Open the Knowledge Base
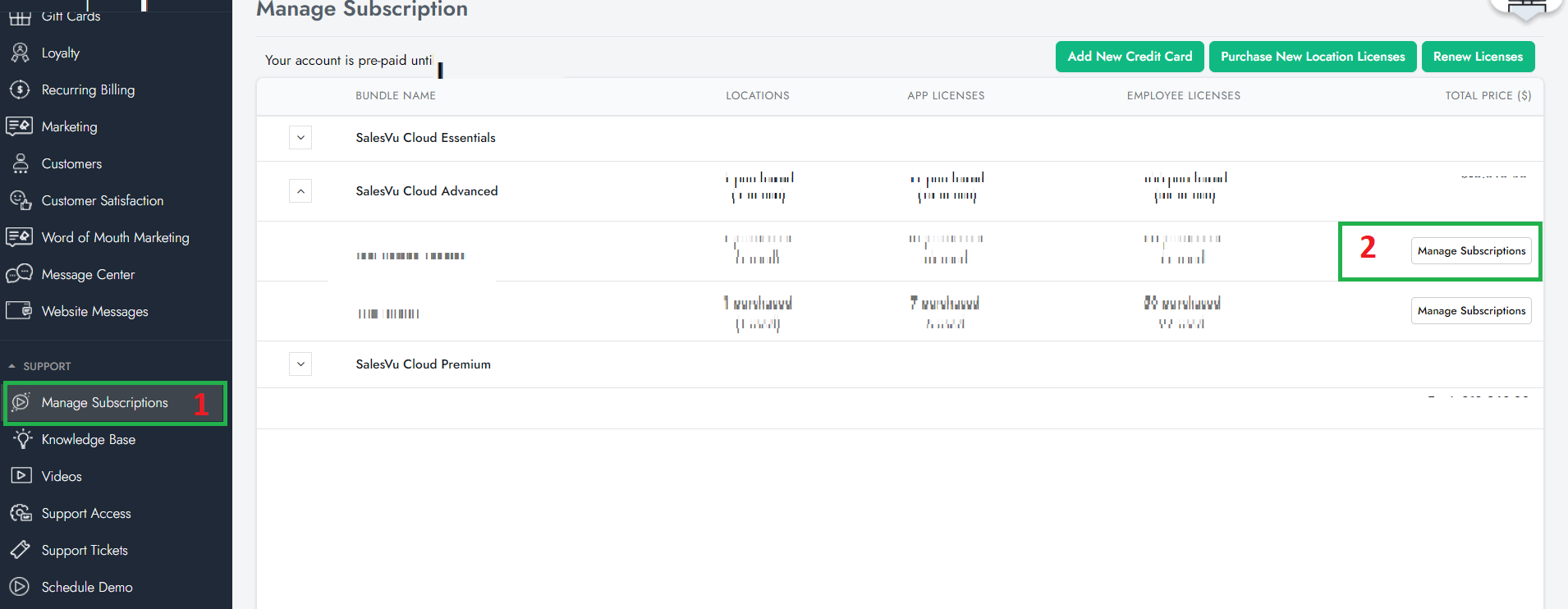 point(89,439)
